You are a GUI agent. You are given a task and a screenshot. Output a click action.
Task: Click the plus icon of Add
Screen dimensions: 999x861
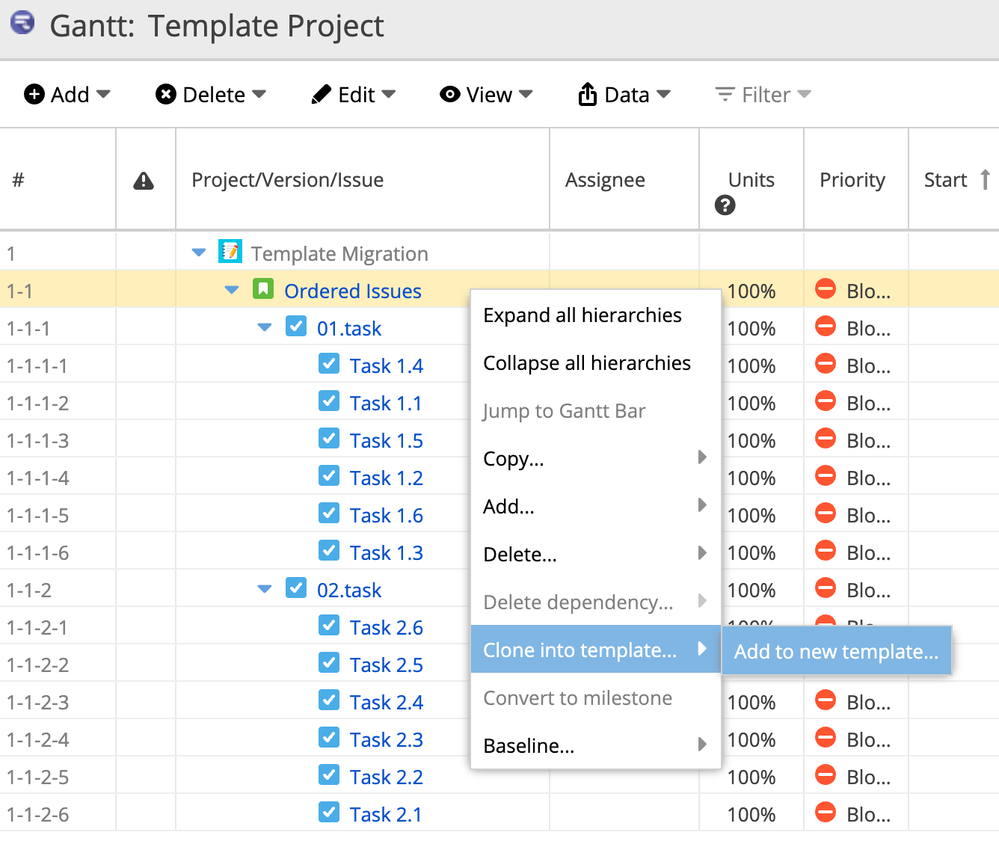point(34,94)
